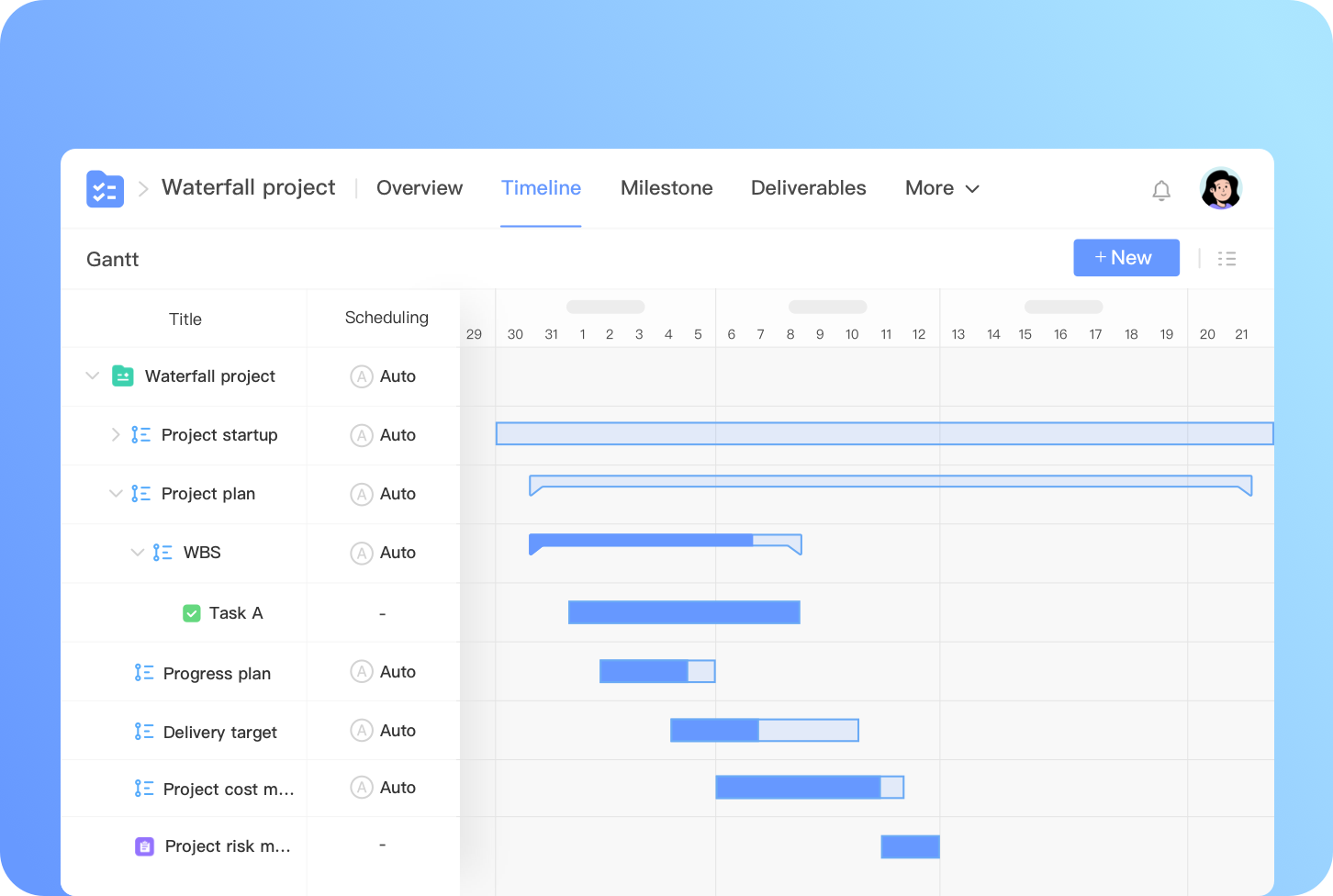Image resolution: width=1333 pixels, height=896 pixels.
Task: Switch to the Overview tab
Action: [419, 188]
